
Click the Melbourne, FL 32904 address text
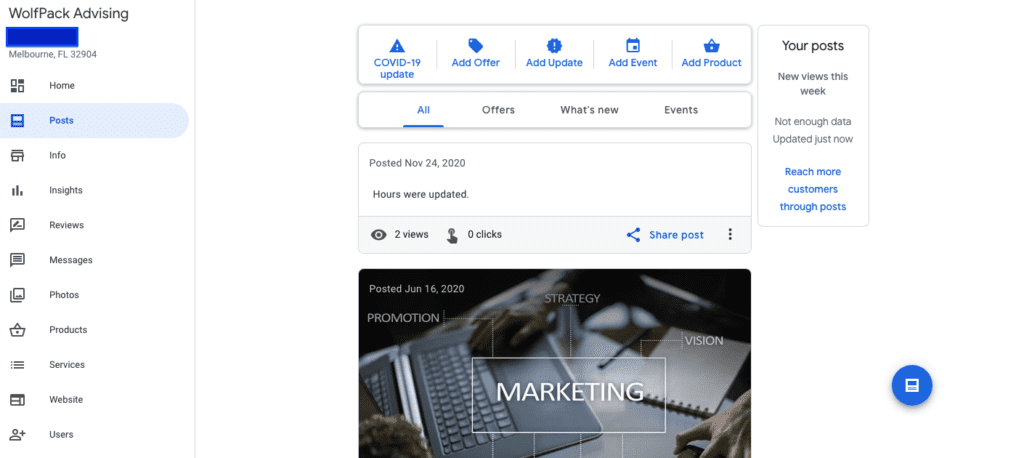pos(53,54)
